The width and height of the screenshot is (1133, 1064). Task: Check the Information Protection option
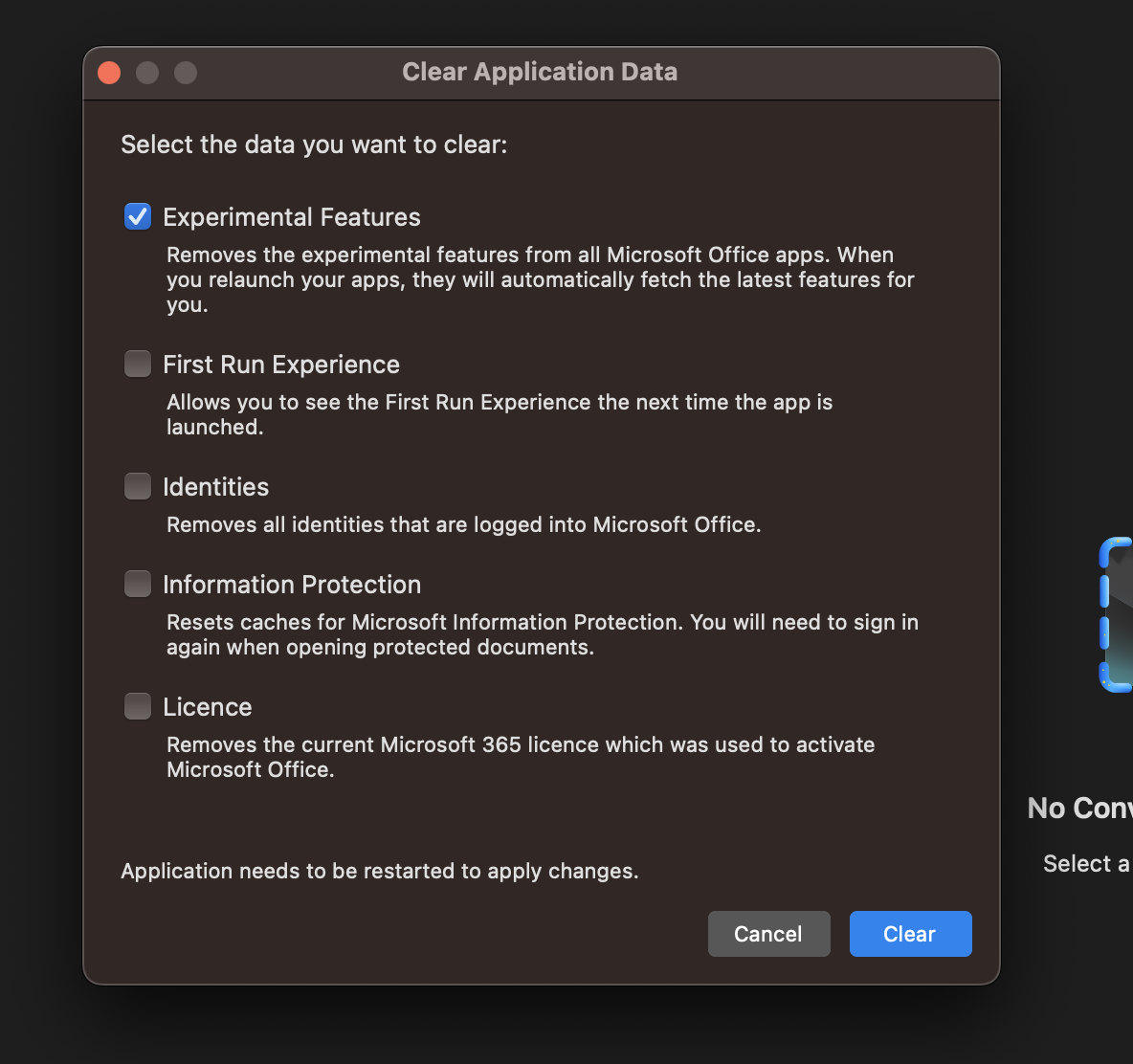click(x=137, y=584)
